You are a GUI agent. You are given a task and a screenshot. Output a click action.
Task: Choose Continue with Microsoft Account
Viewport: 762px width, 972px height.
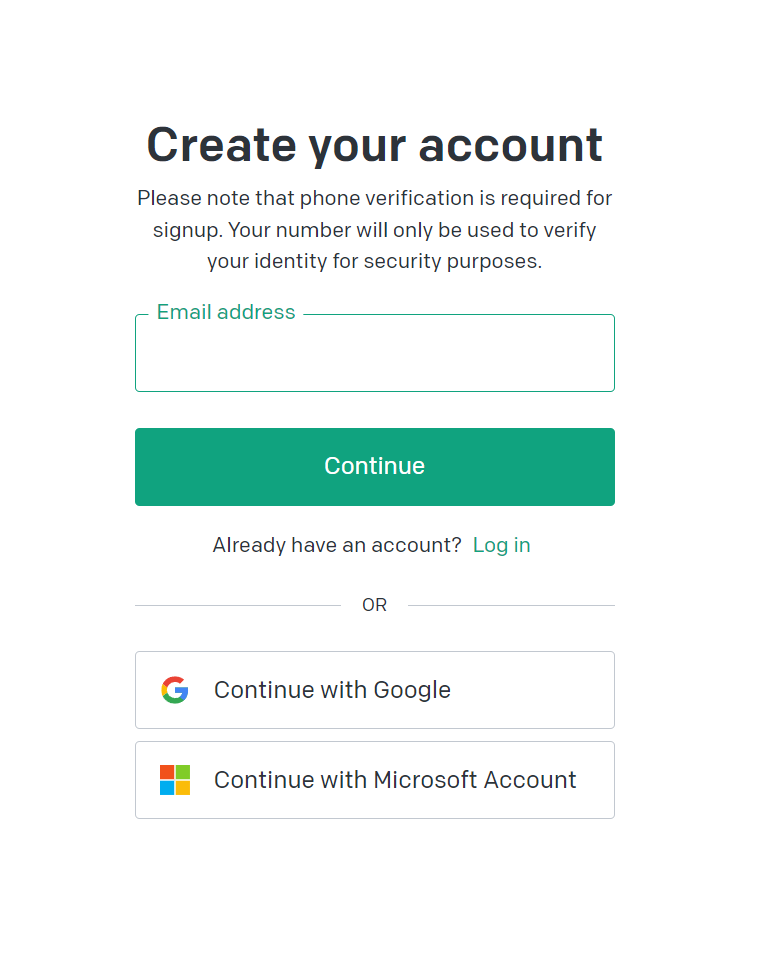(375, 780)
